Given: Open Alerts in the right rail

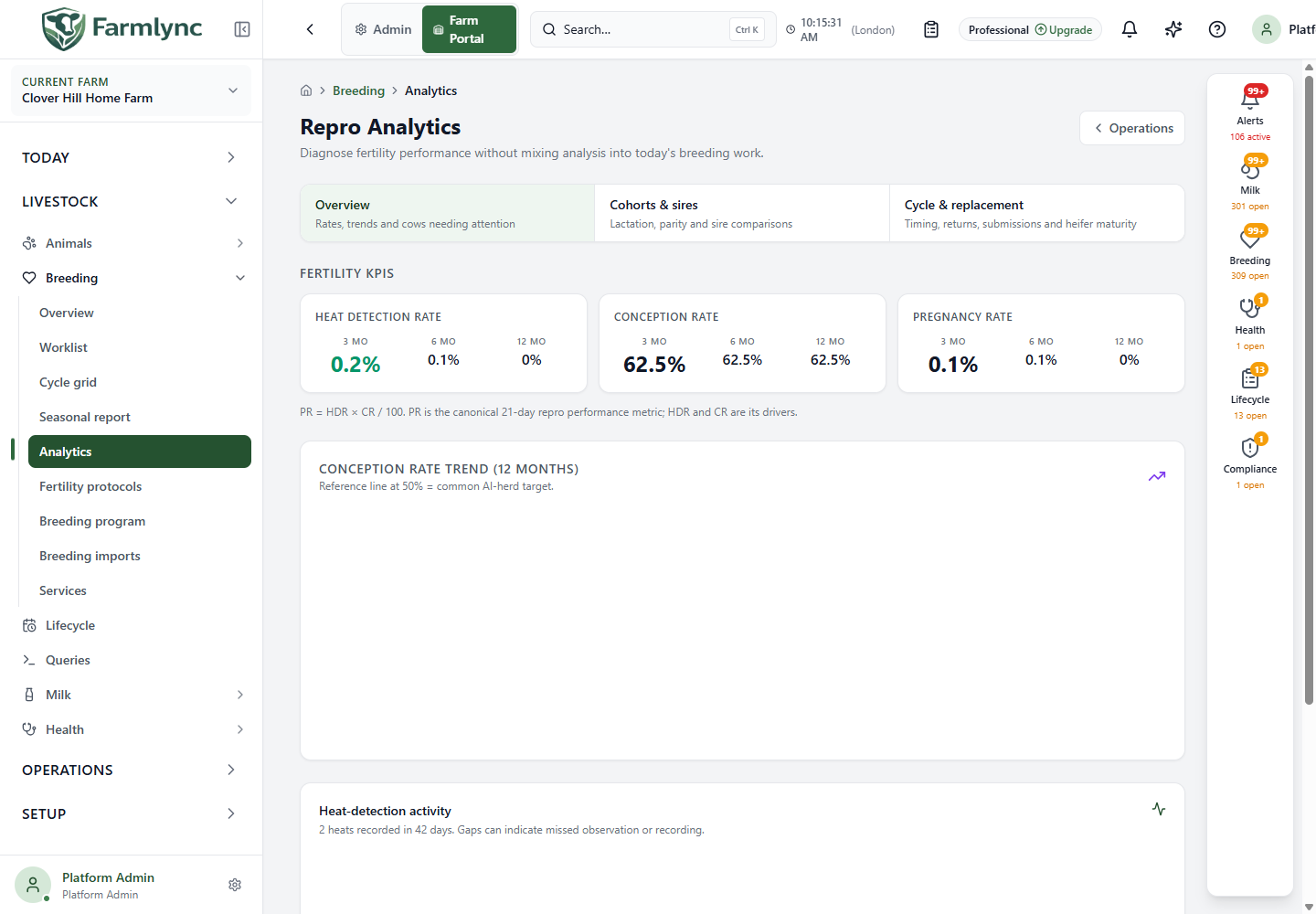Looking at the screenshot, I should (x=1250, y=112).
